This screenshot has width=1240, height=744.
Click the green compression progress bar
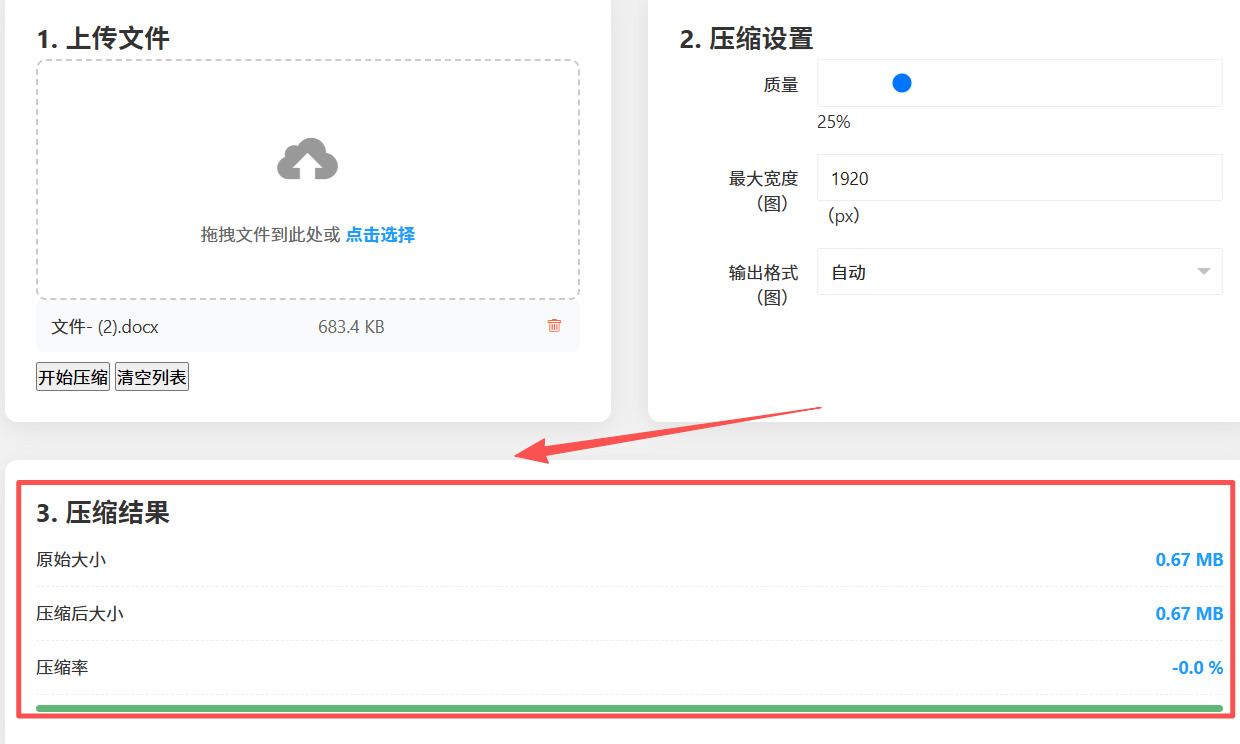pyautogui.click(x=629, y=708)
